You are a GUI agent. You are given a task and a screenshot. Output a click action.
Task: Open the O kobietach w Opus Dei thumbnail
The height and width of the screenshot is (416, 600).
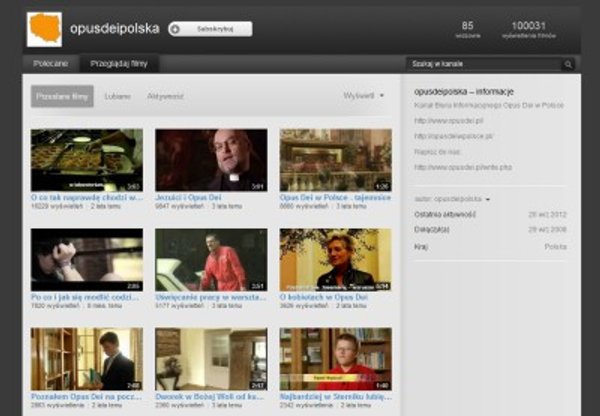pos(335,259)
